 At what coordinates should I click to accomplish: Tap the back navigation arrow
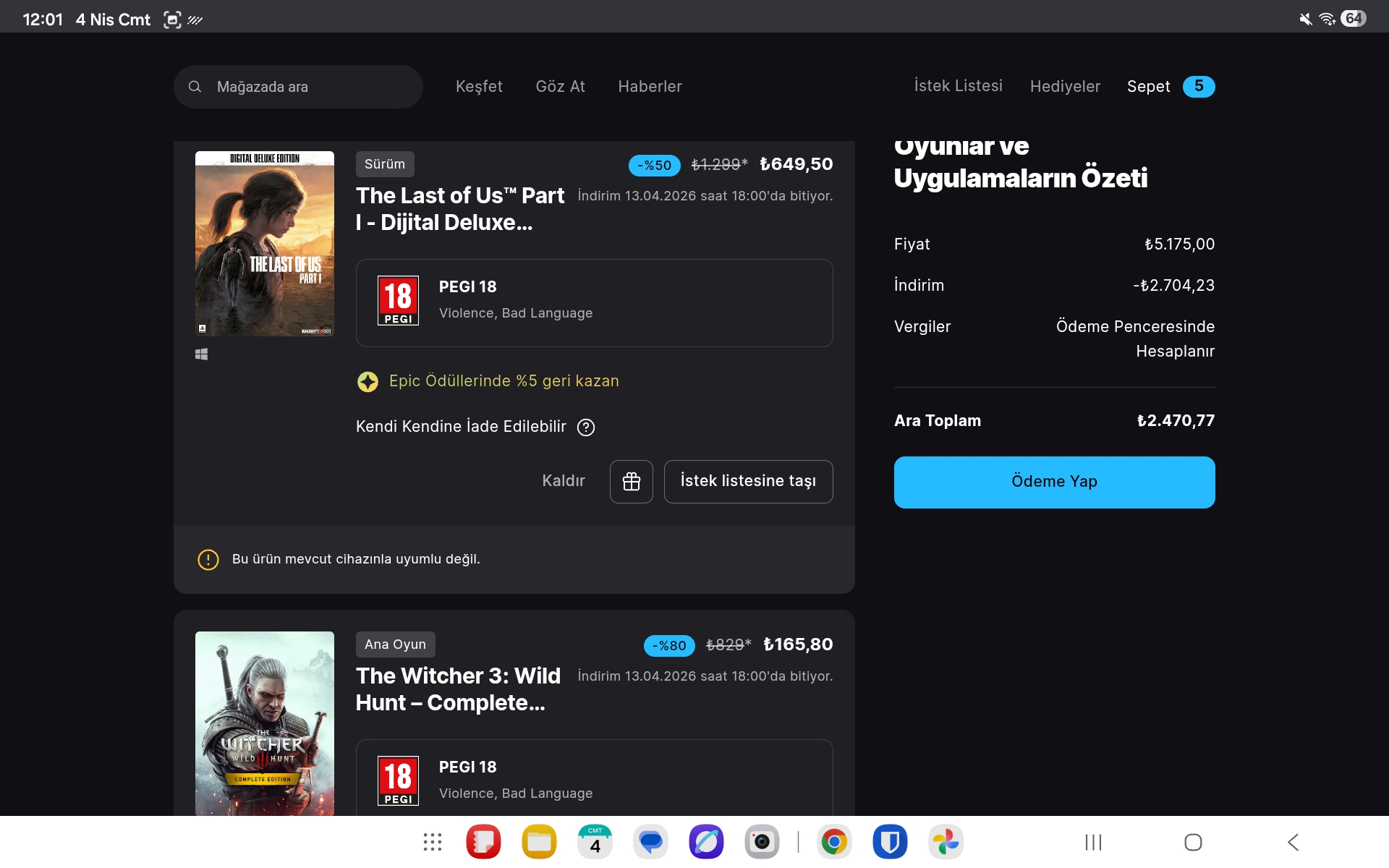[1294, 842]
